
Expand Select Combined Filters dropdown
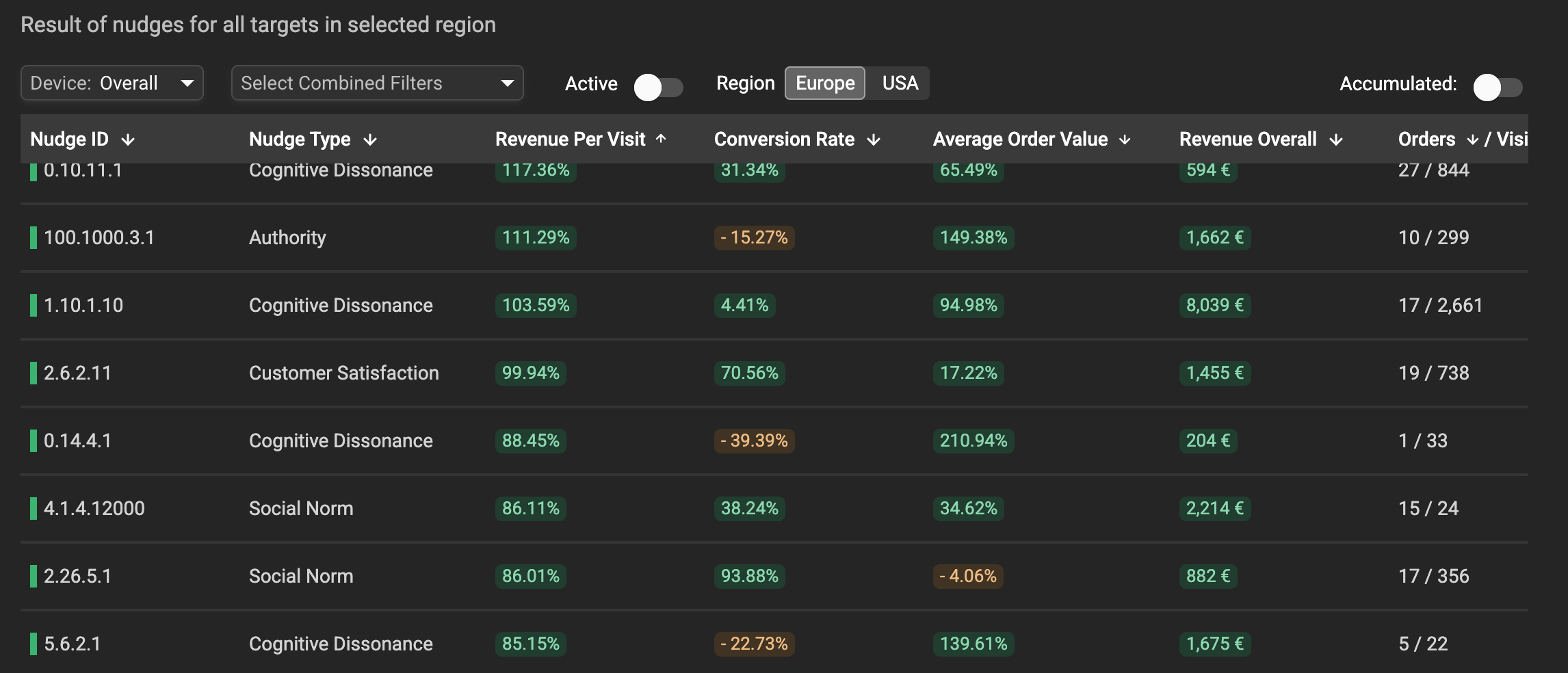(378, 83)
